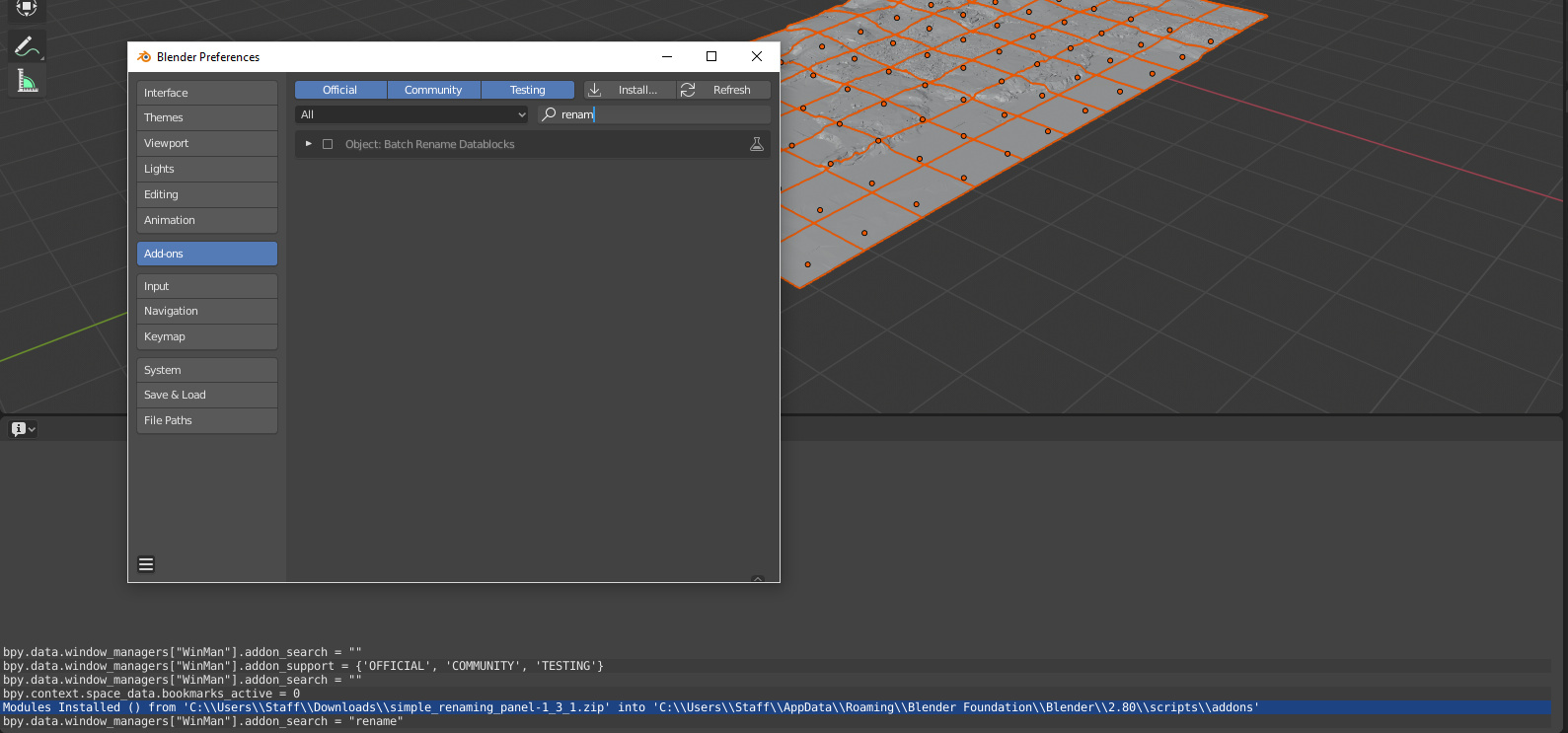Open the Info editor type menu
Image resolution: width=1568 pixels, height=733 pixels.
tap(23, 429)
